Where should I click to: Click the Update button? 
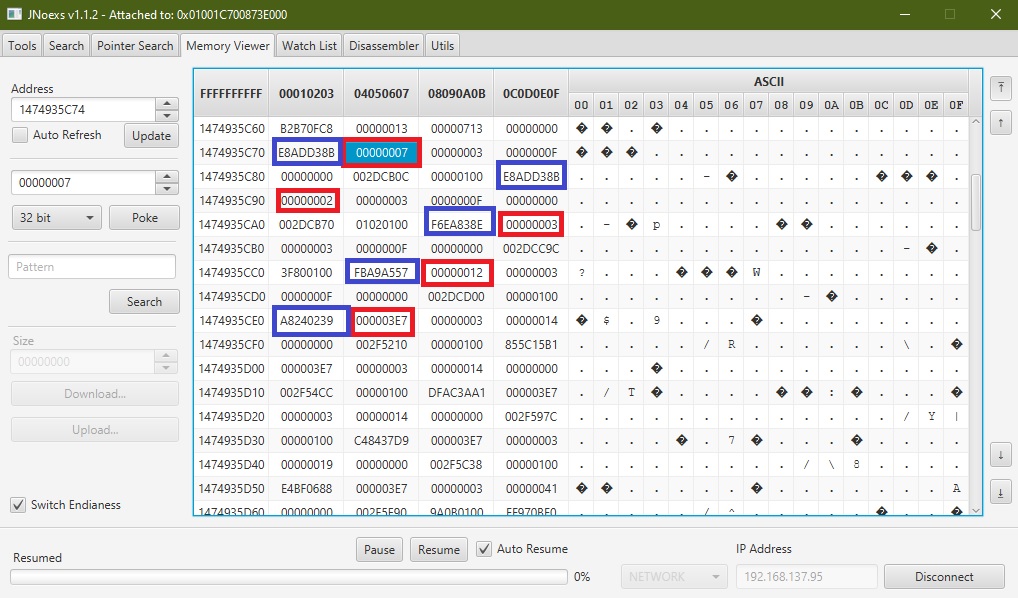(x=151, y=136)
